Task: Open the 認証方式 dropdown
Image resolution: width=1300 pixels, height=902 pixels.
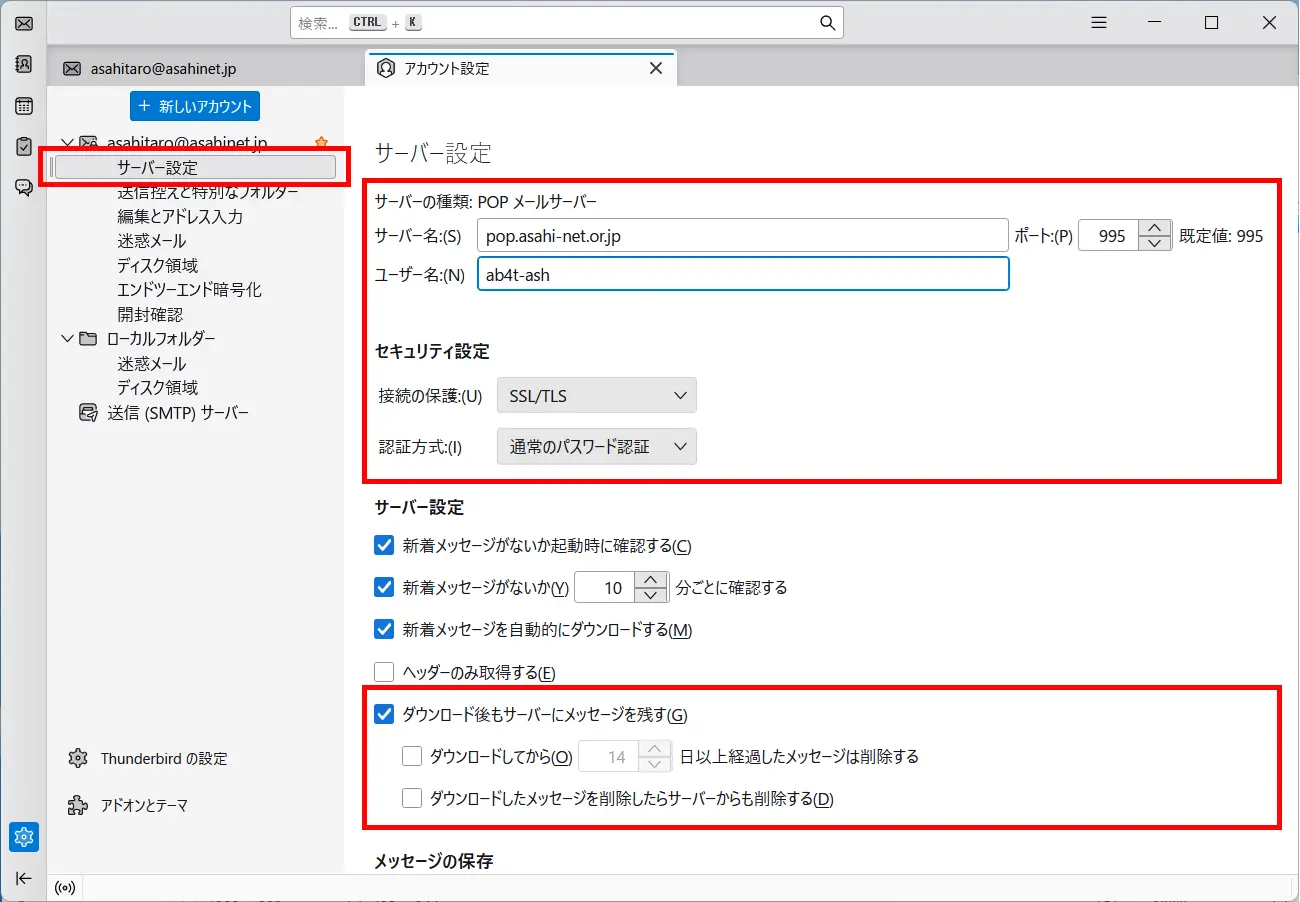Action: [596, 446]
